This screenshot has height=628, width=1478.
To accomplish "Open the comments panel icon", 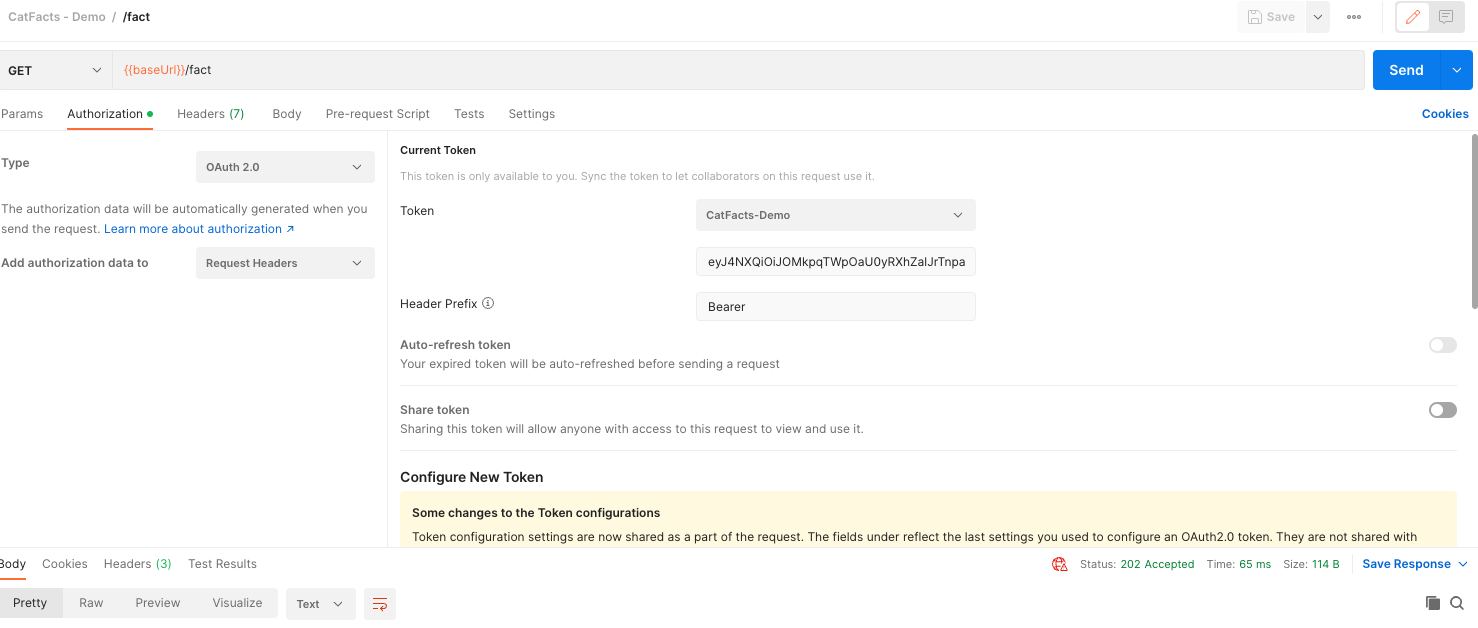I will click(1446, 17).
